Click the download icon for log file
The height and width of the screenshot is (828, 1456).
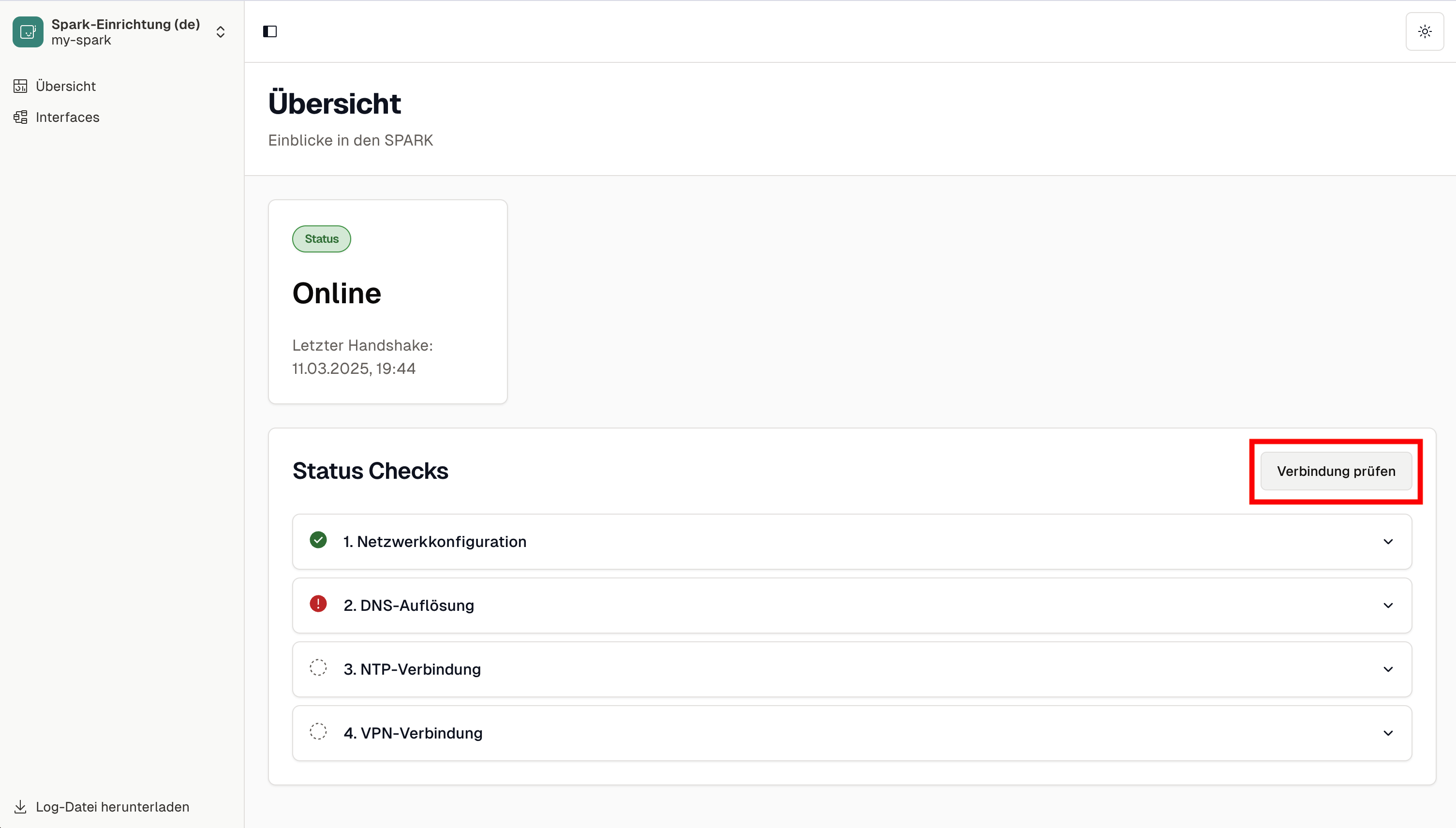pos(20,806)
